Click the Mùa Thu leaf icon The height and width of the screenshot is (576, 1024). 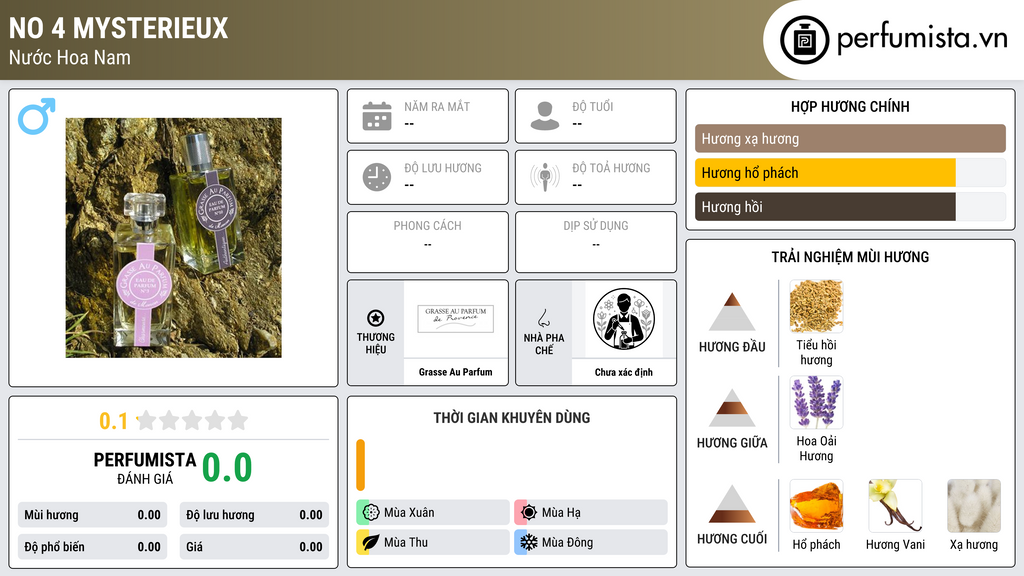371,542
